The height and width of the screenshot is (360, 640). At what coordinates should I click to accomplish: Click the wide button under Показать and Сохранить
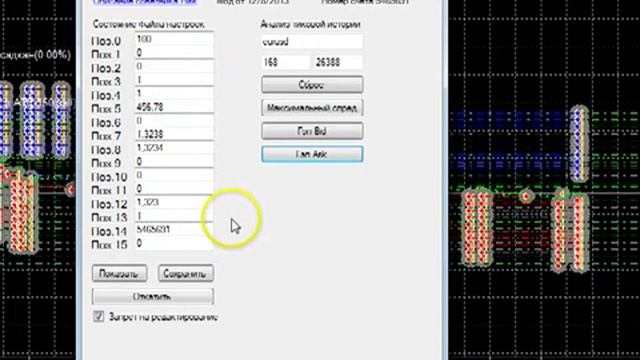pyautogui.click(x=153, y=296)
